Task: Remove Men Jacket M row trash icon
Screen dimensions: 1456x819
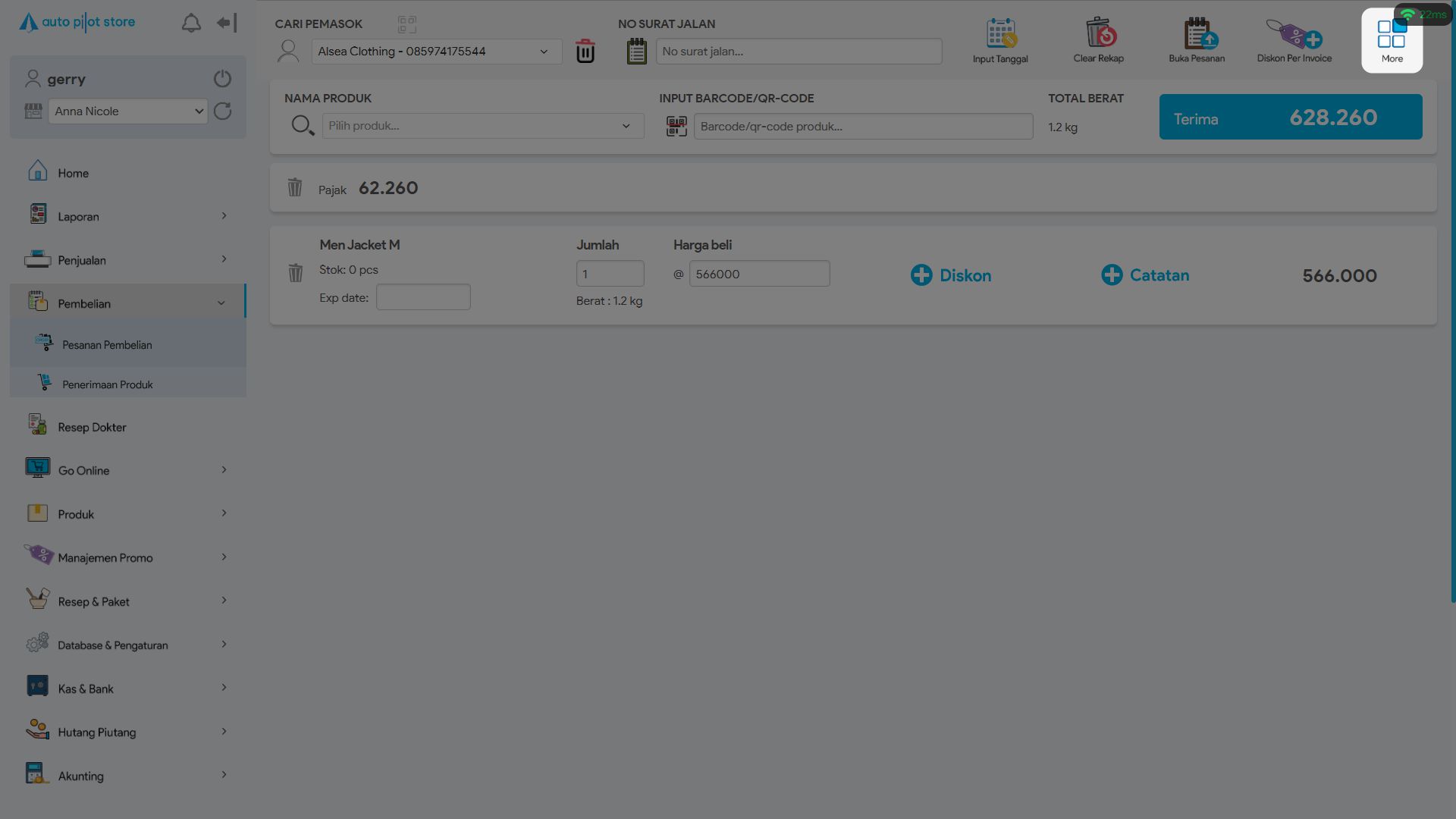Action: [295, 273]
